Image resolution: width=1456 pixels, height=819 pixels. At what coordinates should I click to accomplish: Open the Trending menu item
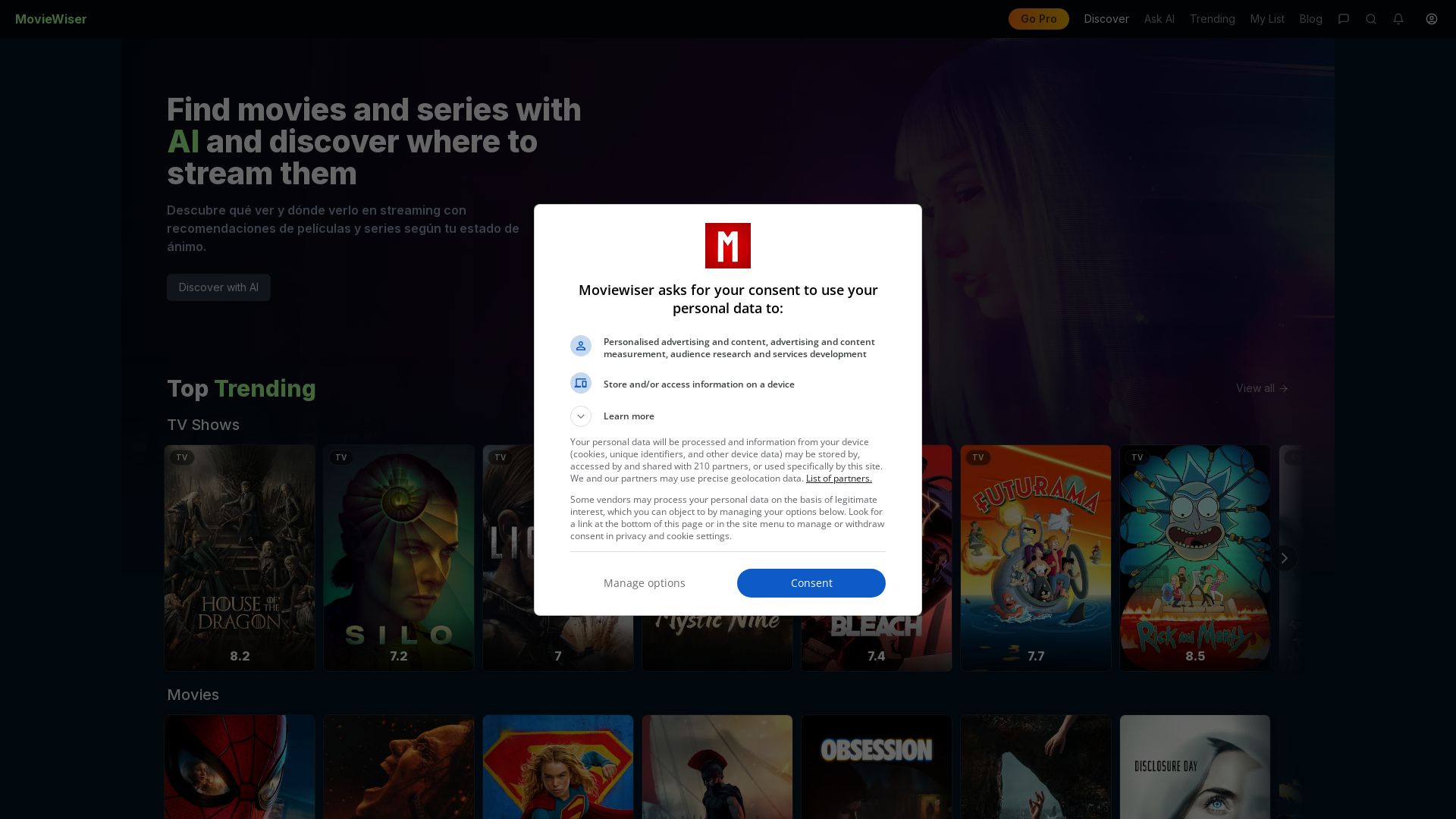click(1213, 19)
